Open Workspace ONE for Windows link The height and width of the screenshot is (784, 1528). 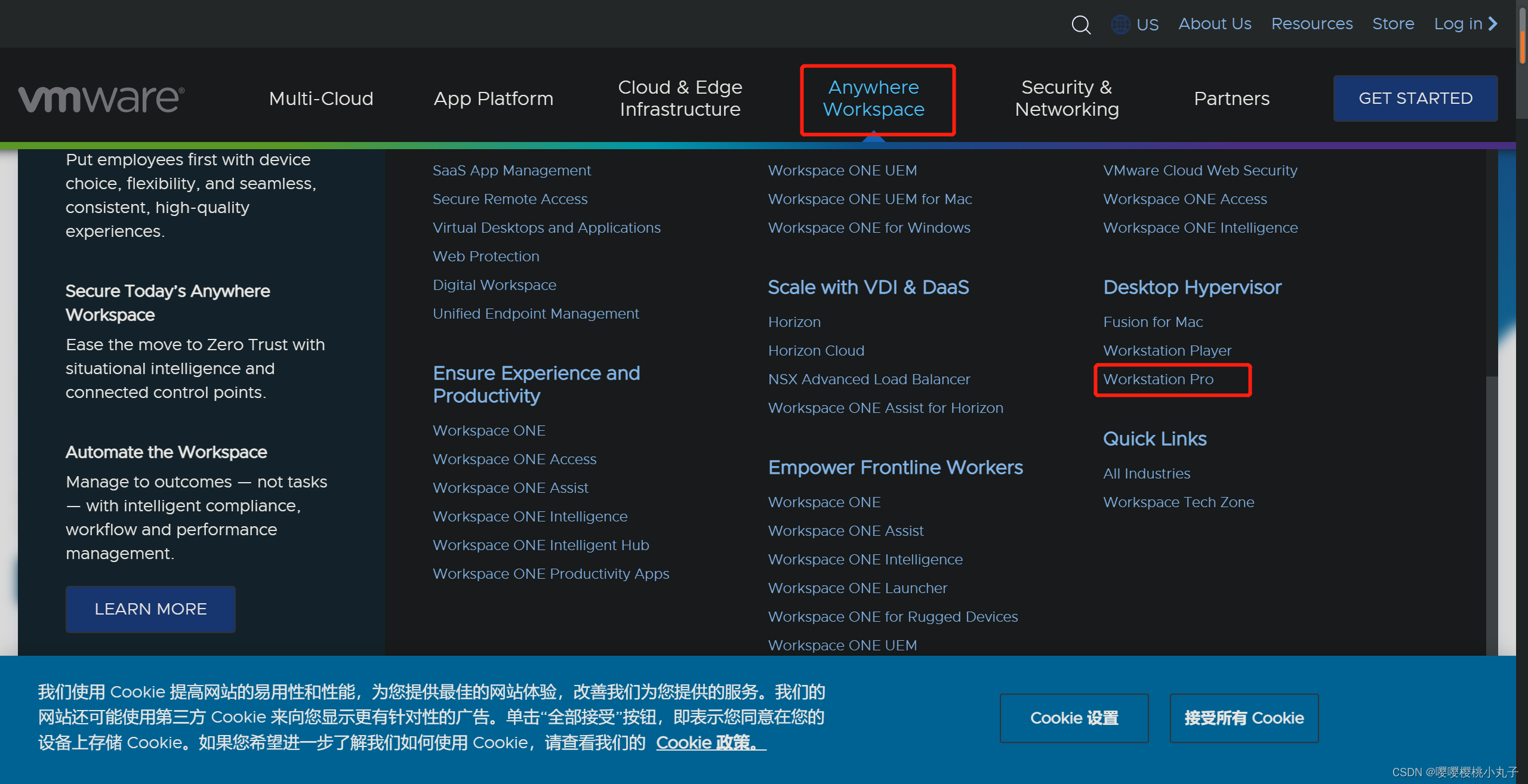(x=869, y=228)
